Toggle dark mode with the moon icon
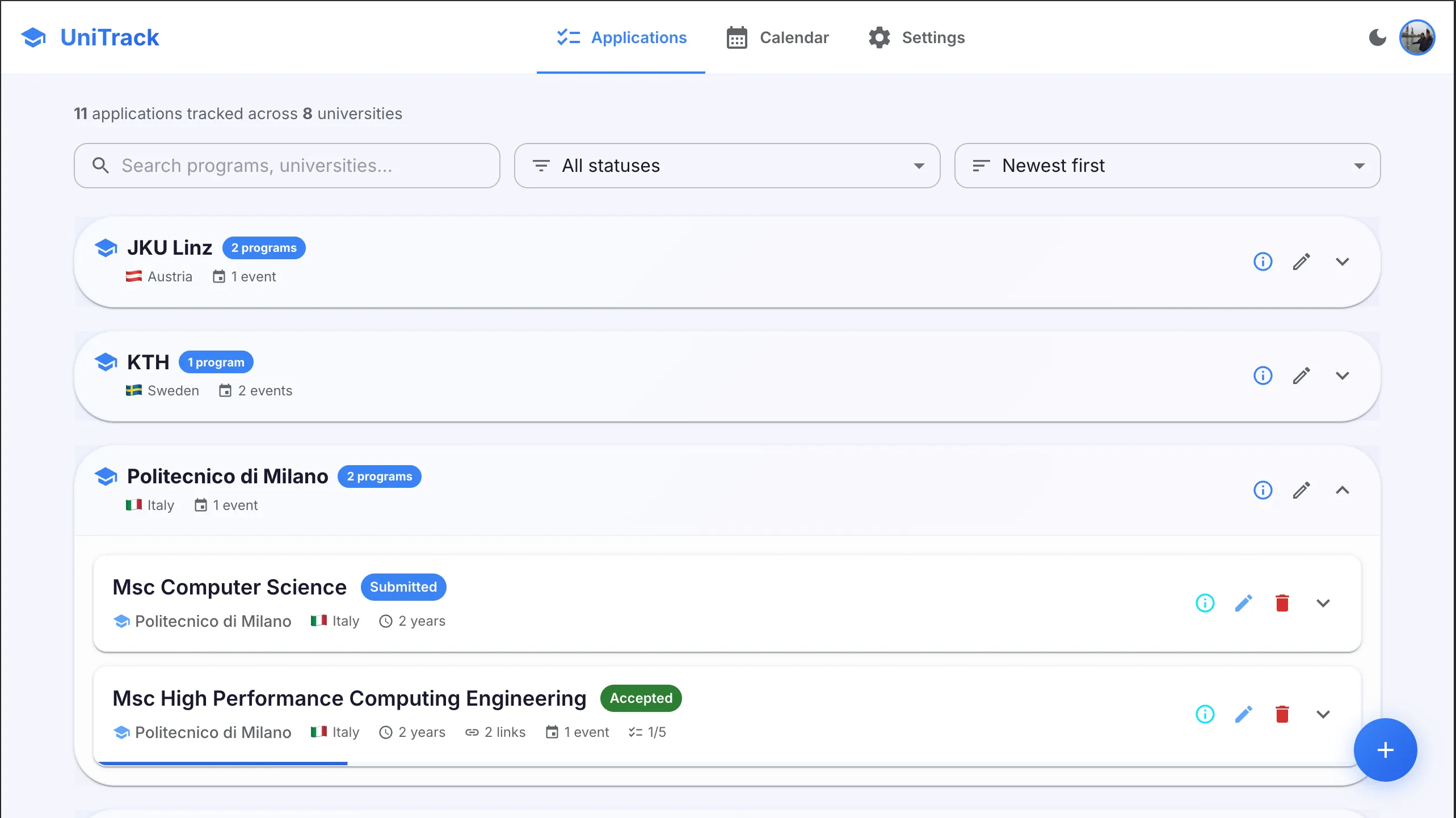 (x=1377, y=37)
